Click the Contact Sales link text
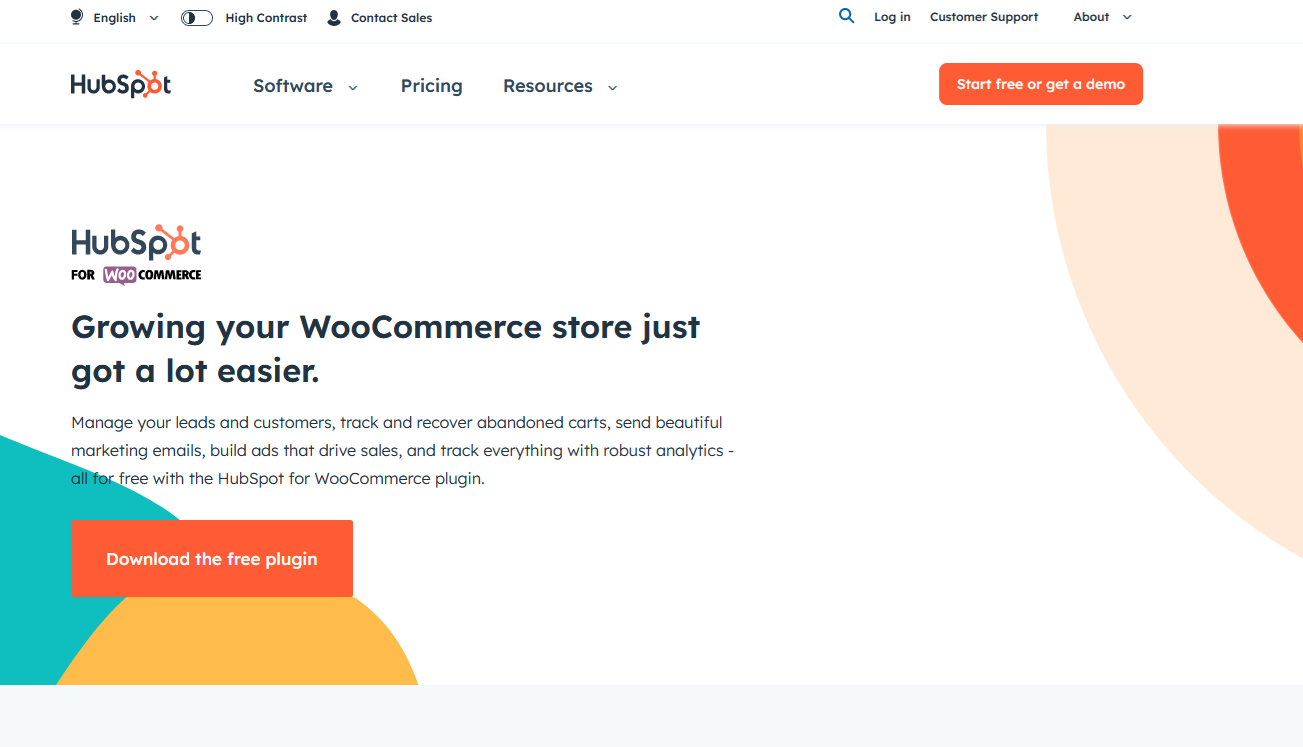The width and height of the screenshot is (1303, 747). coord(391,18)
